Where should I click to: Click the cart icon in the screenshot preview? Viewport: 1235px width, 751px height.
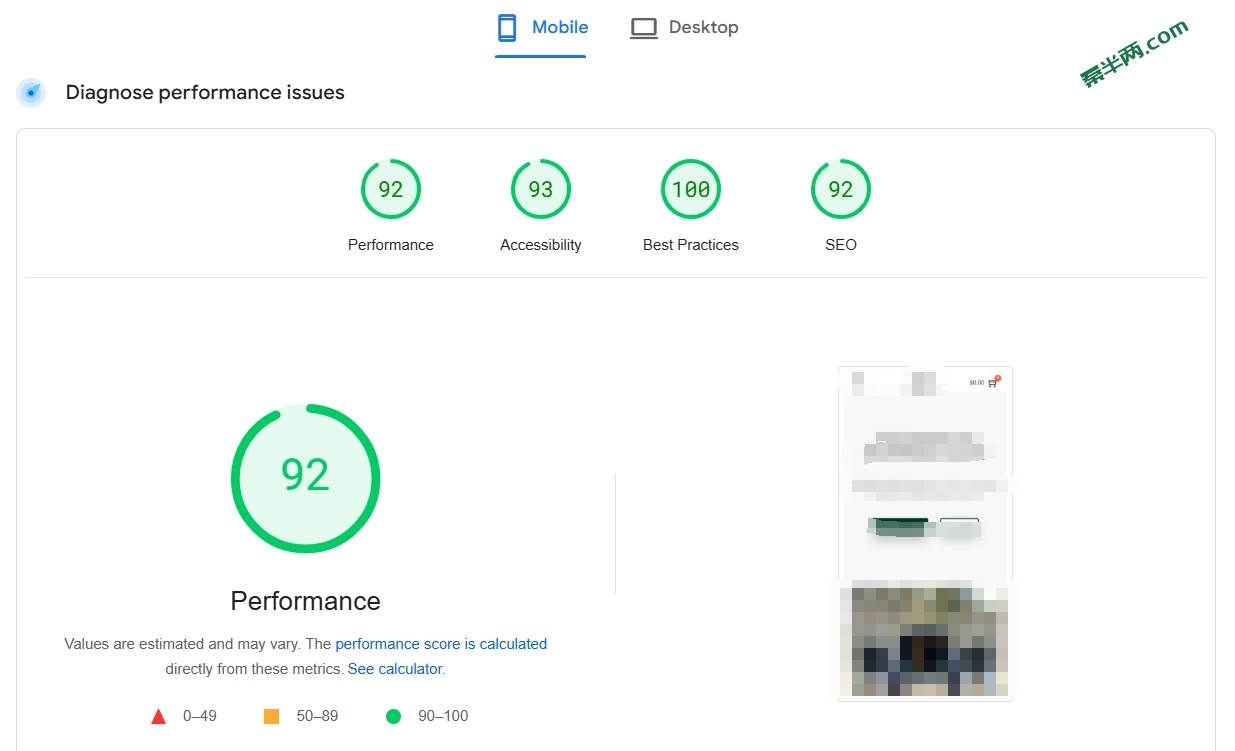(993, 382)
